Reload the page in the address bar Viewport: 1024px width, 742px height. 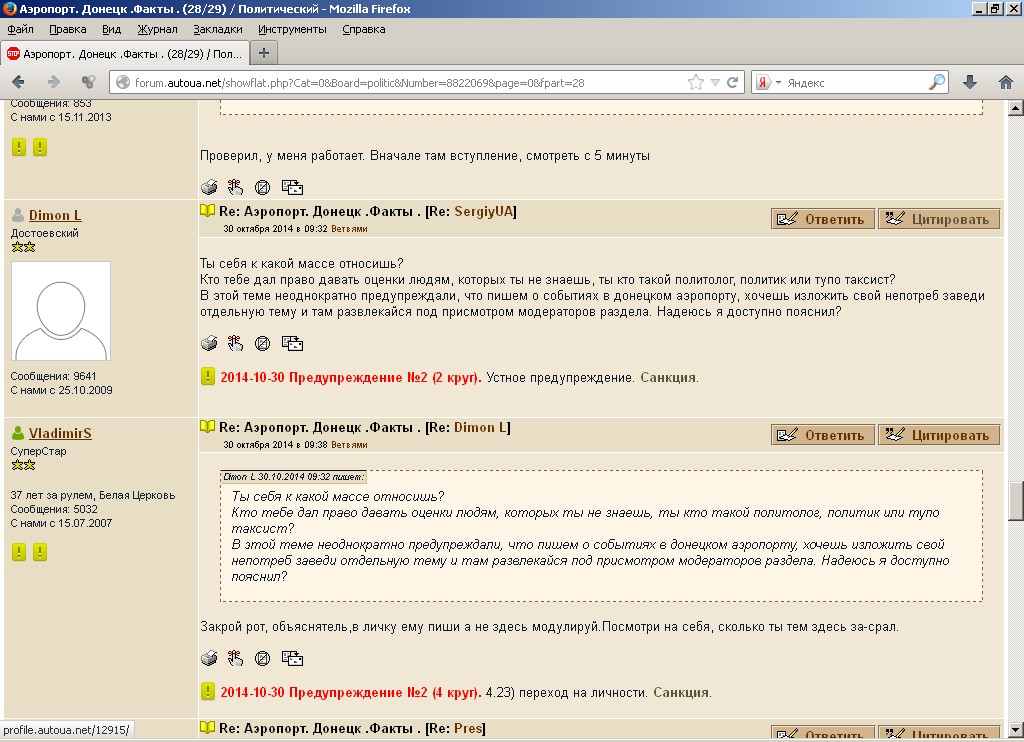733,82
